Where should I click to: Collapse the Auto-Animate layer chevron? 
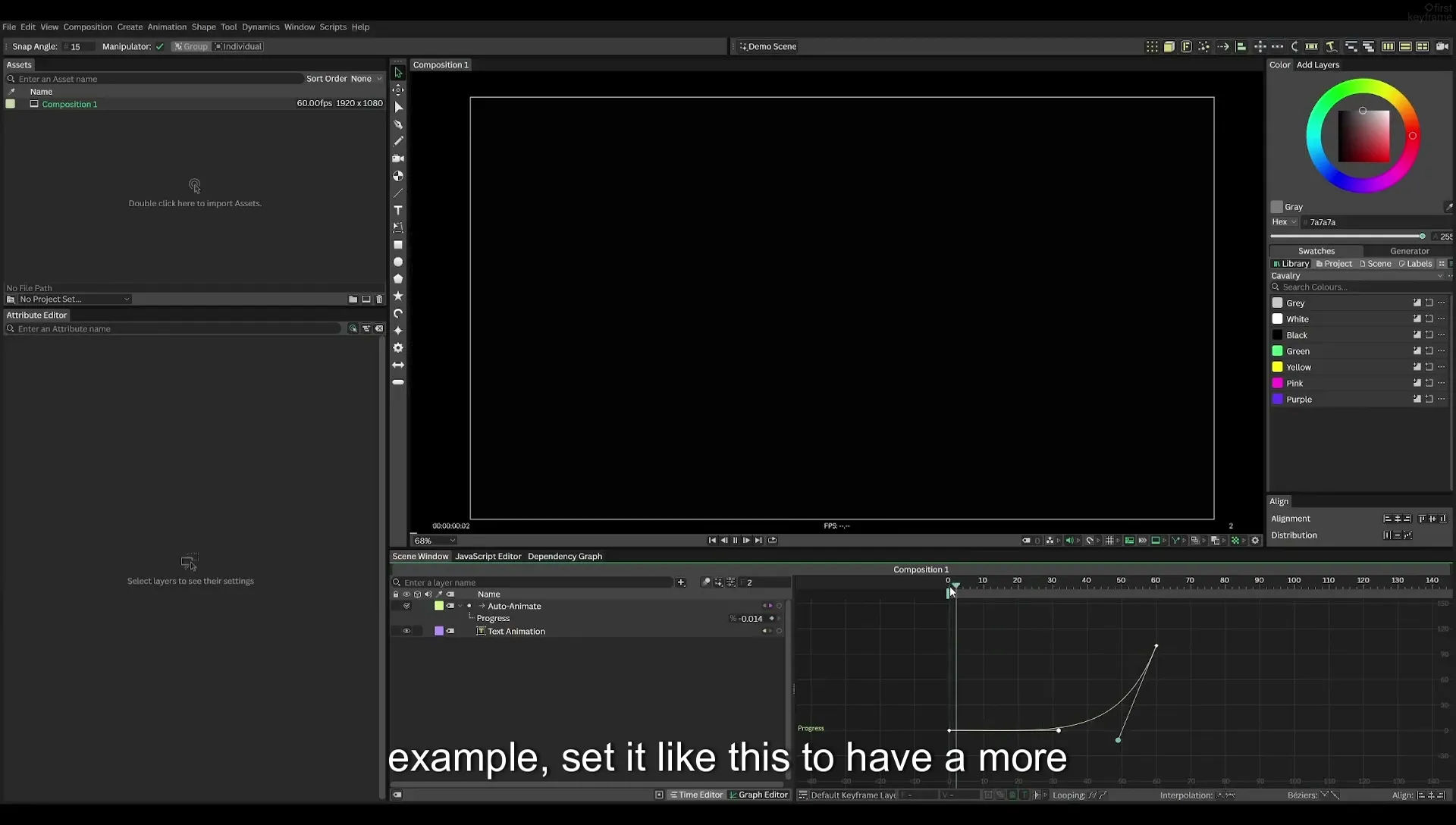(x=460, y=606)
